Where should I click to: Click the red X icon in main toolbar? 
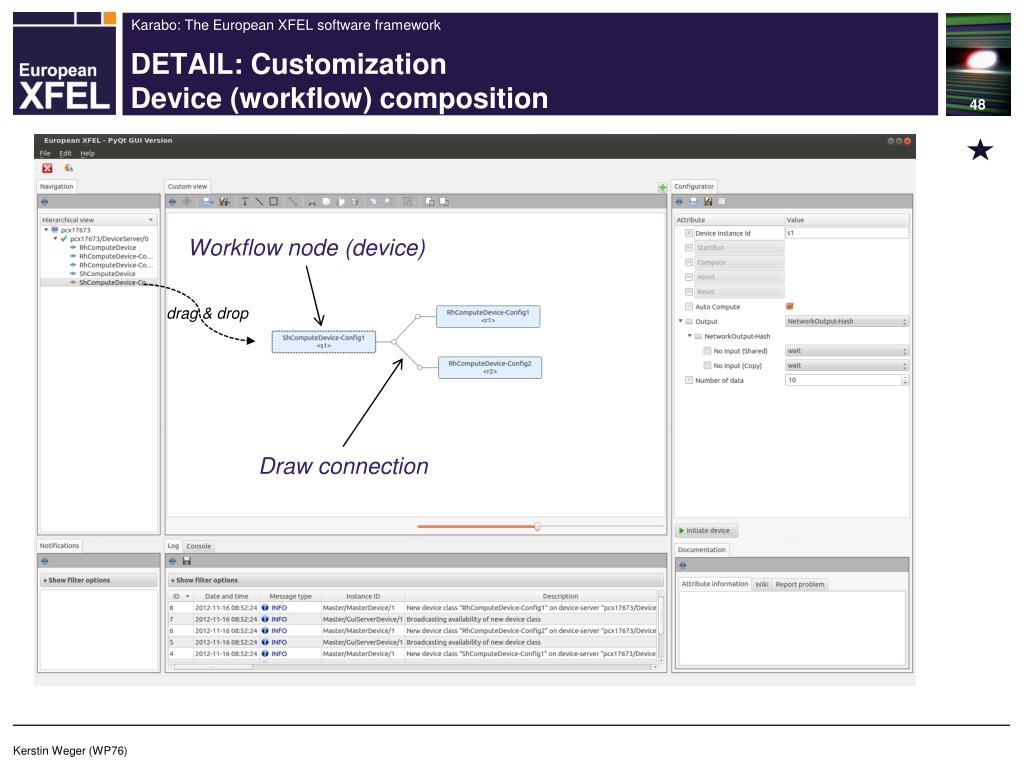point(47,168)
